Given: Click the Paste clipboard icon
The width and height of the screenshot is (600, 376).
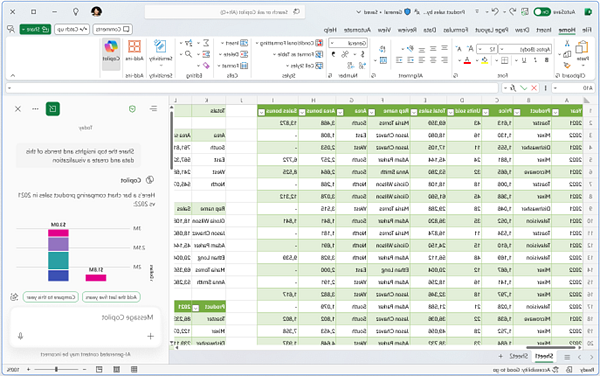Looking at the screenshot, I should click(x=582, y=47).
